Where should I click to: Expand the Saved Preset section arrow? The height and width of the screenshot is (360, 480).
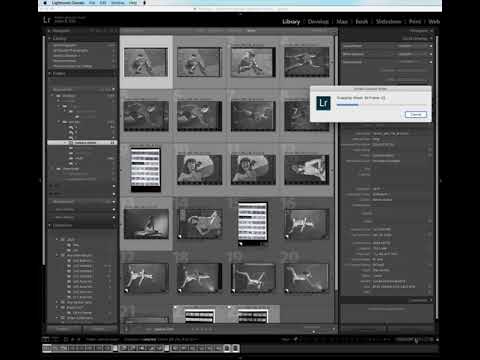(x=431, y=46)
